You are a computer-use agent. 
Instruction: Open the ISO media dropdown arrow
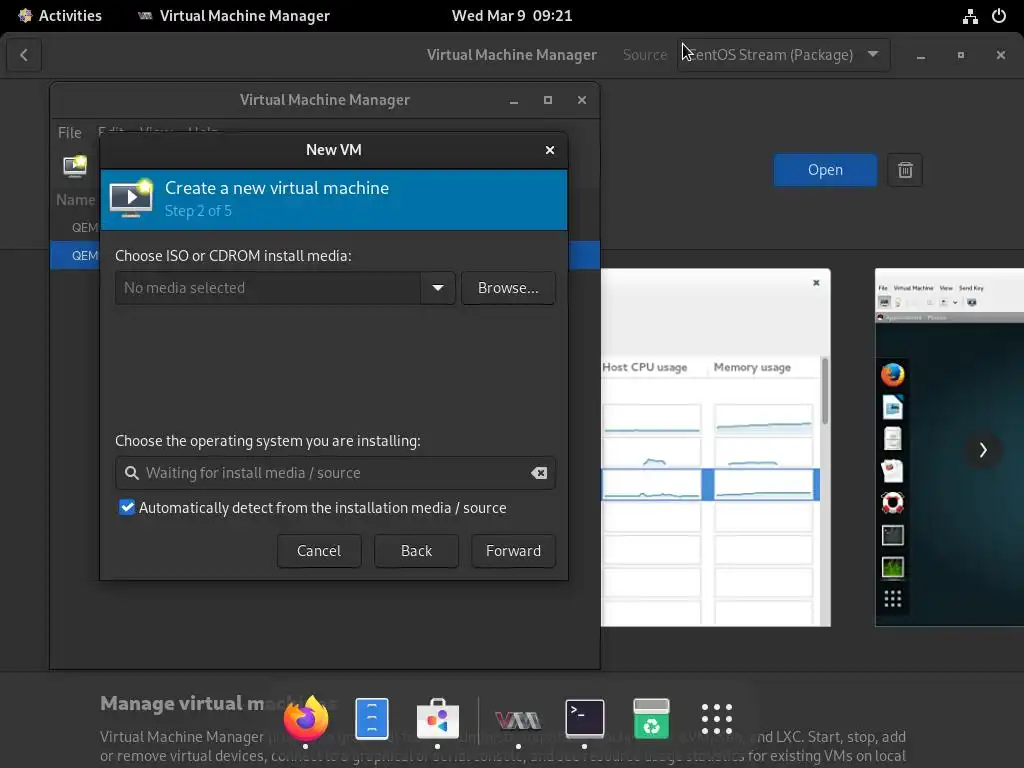pos(438,288)
